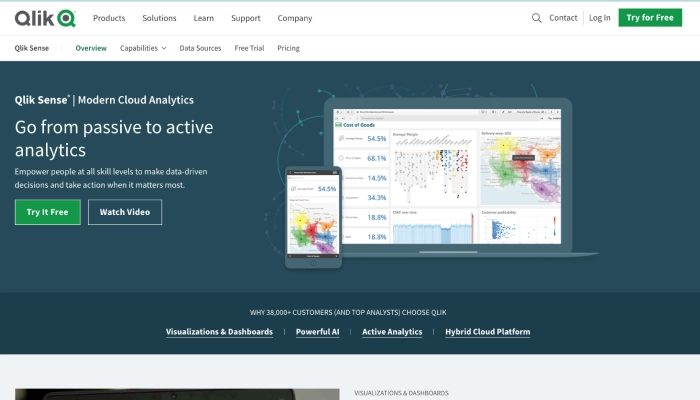Click the laptop dashboard preview image
Image resolution: width=700 pixels, height=400 pixels.
[452, 174]
